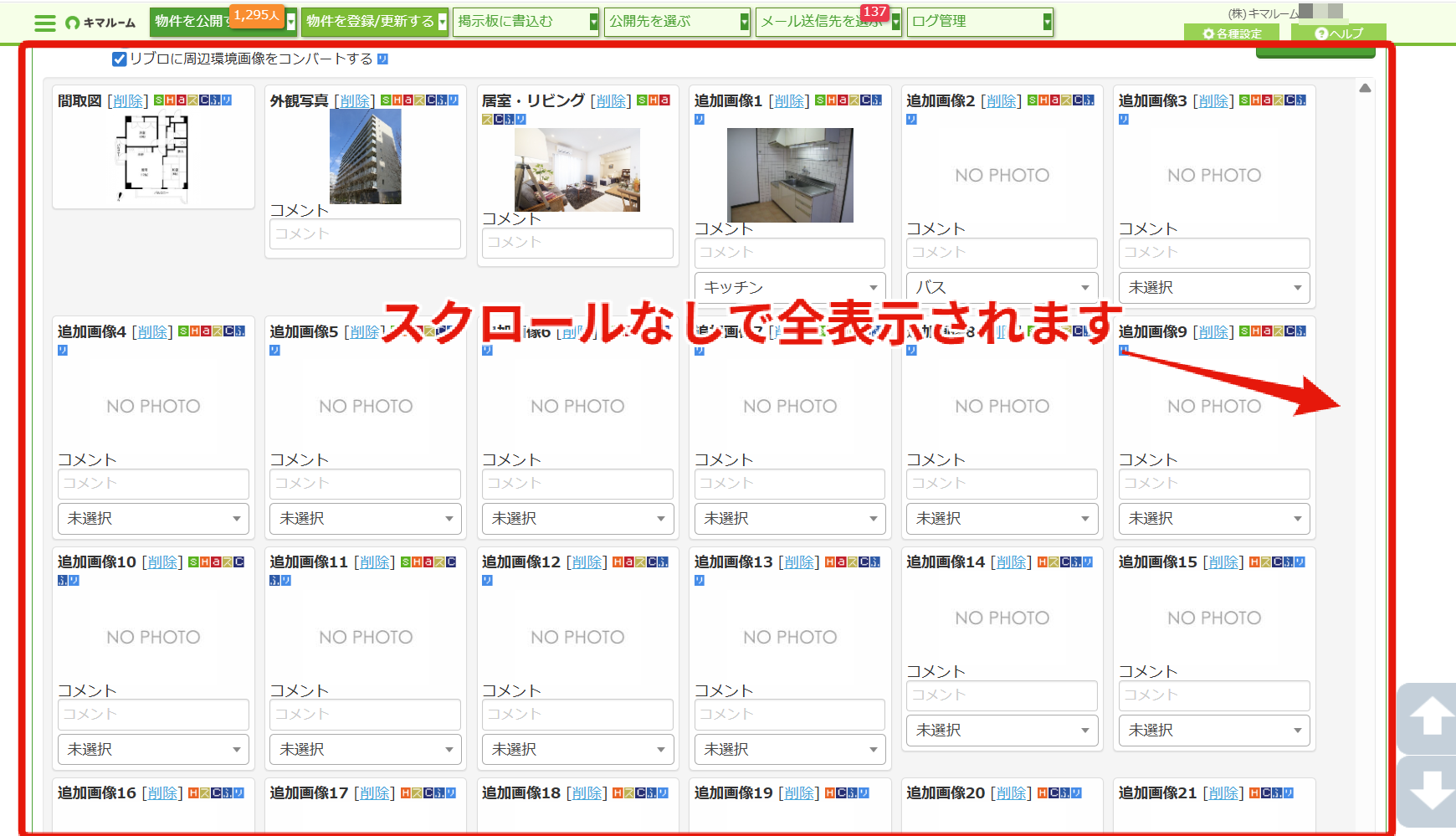Click the キマルーム logo
The height and width of the screenshot is (836, 1456).
[100, 23]
